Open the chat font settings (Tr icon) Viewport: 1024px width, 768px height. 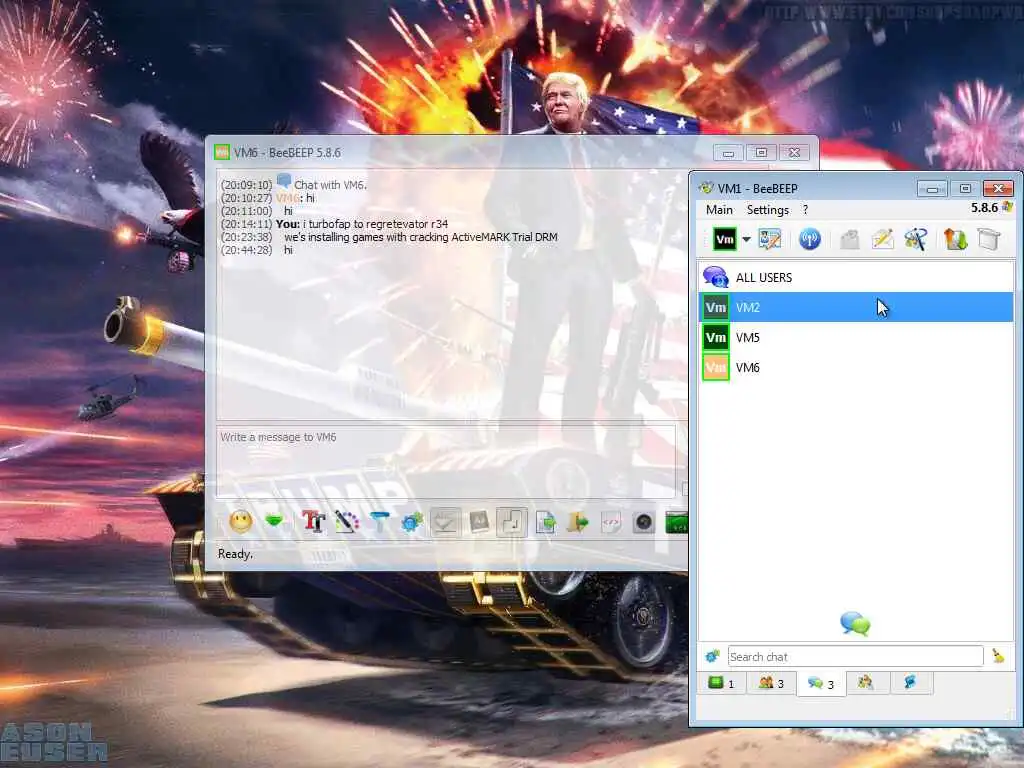313,522
